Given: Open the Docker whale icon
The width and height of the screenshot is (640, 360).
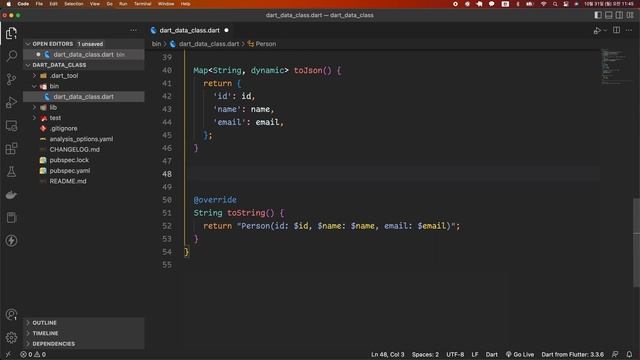Looking at the screenshot, I should 11,195.
